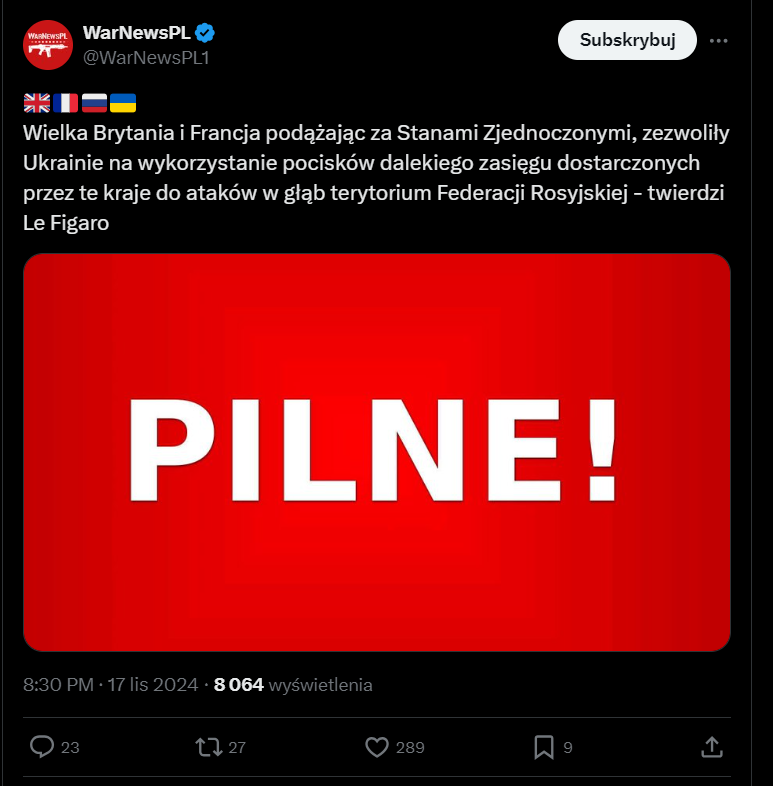This screenshot has width=773, height=786.
Task: Click the tweet text mentioning Le Figaro
Action: 370,177
